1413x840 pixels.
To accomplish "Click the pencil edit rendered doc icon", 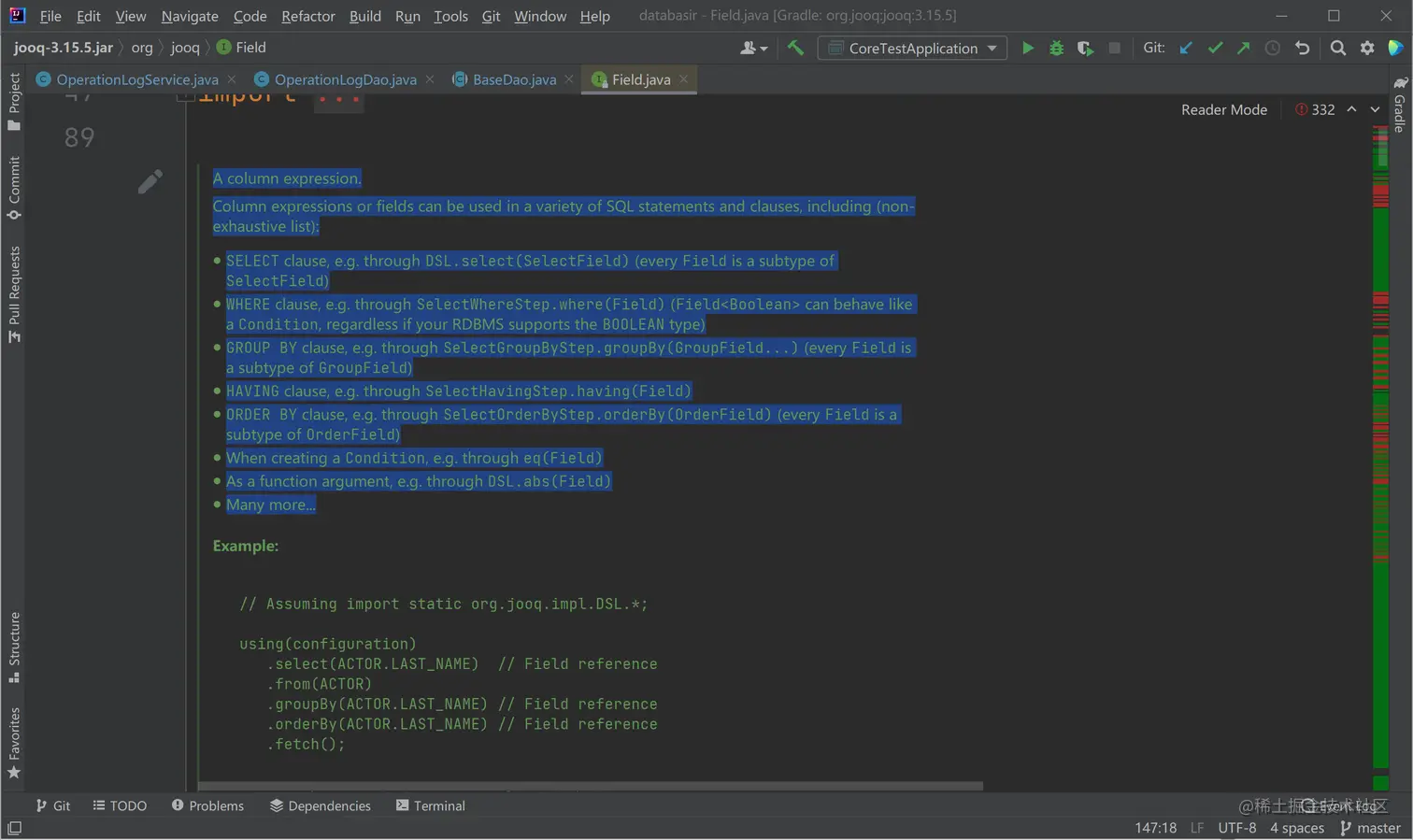I will [150, 181].
